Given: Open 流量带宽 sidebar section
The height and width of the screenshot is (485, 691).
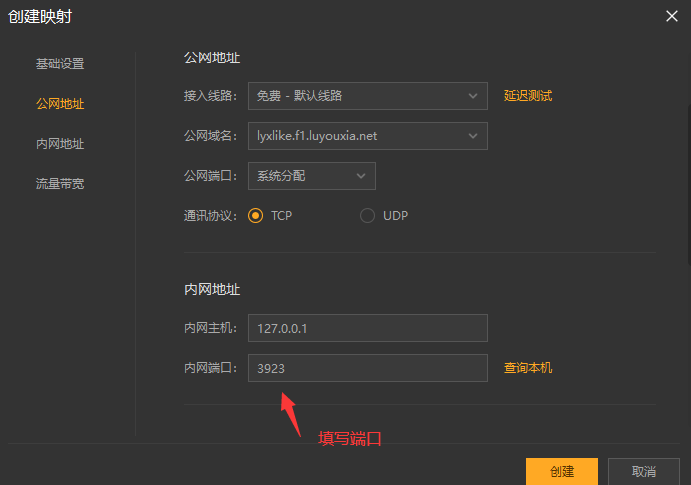Looking at the screenshot, I should 60,184.
